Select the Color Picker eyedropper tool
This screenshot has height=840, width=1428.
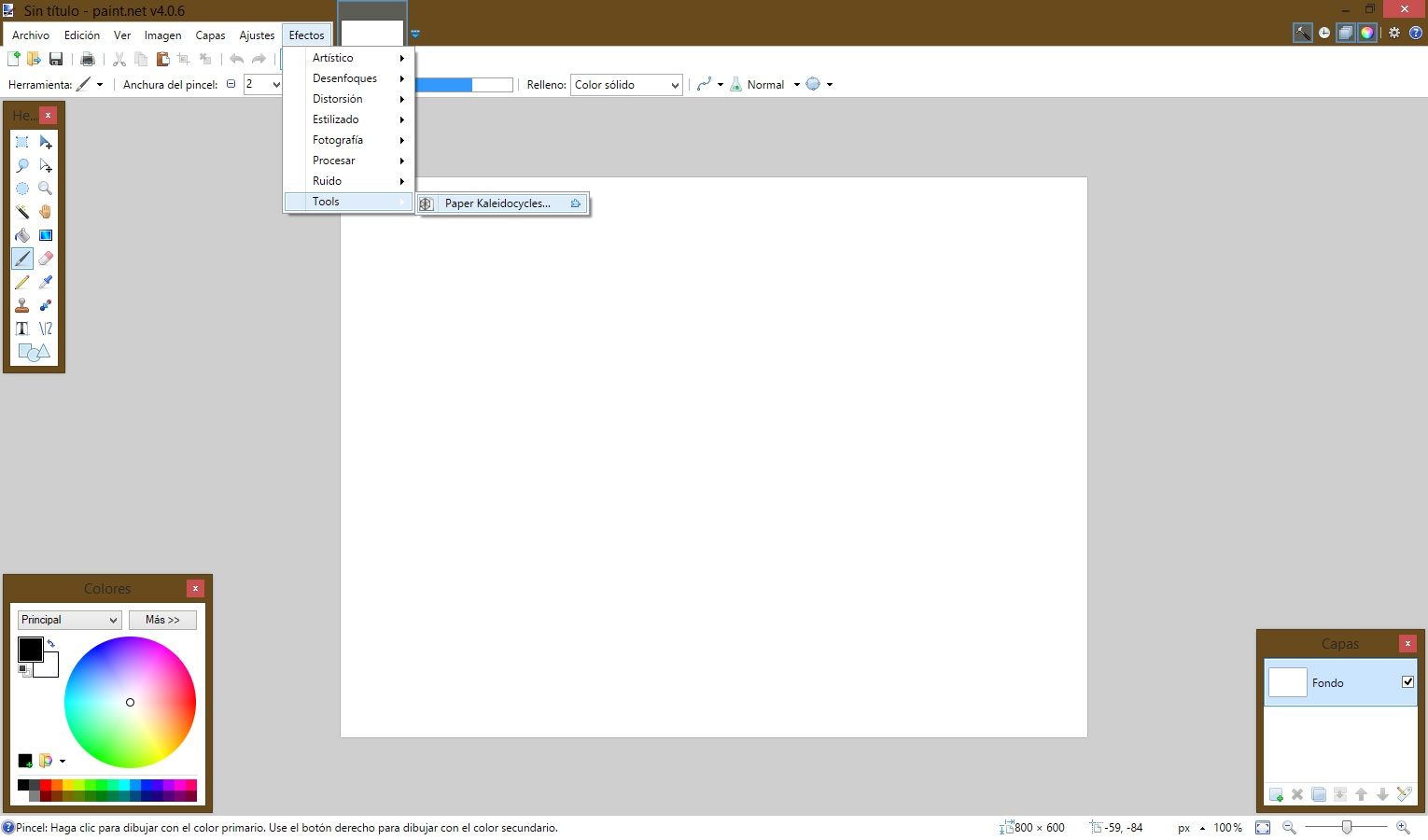click(46, 282)
